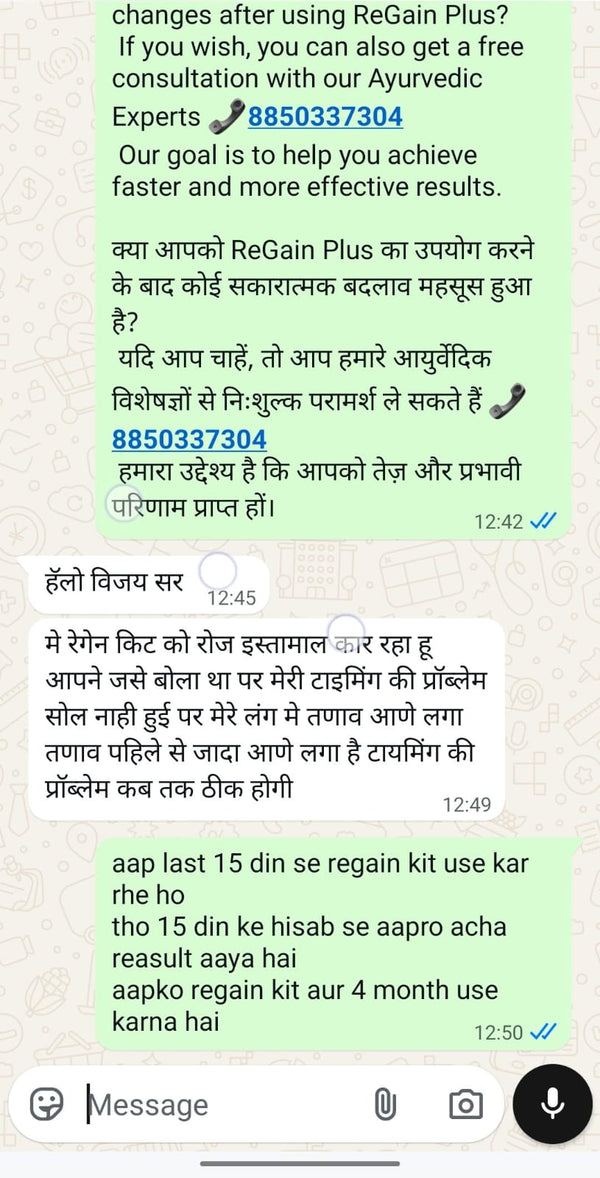Image resolution: width=600 pixels, height=1178 pixels.
Task: Tap the 12:49 timestamp
Action: point(466,805)
